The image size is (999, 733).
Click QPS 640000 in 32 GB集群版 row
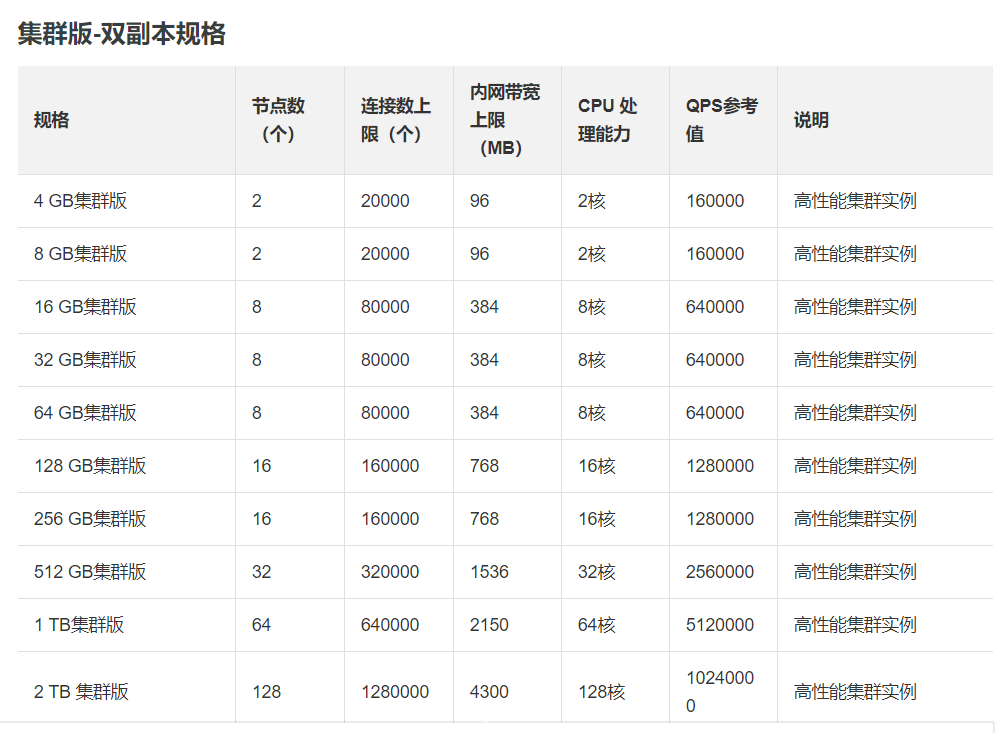coord(715,359)
